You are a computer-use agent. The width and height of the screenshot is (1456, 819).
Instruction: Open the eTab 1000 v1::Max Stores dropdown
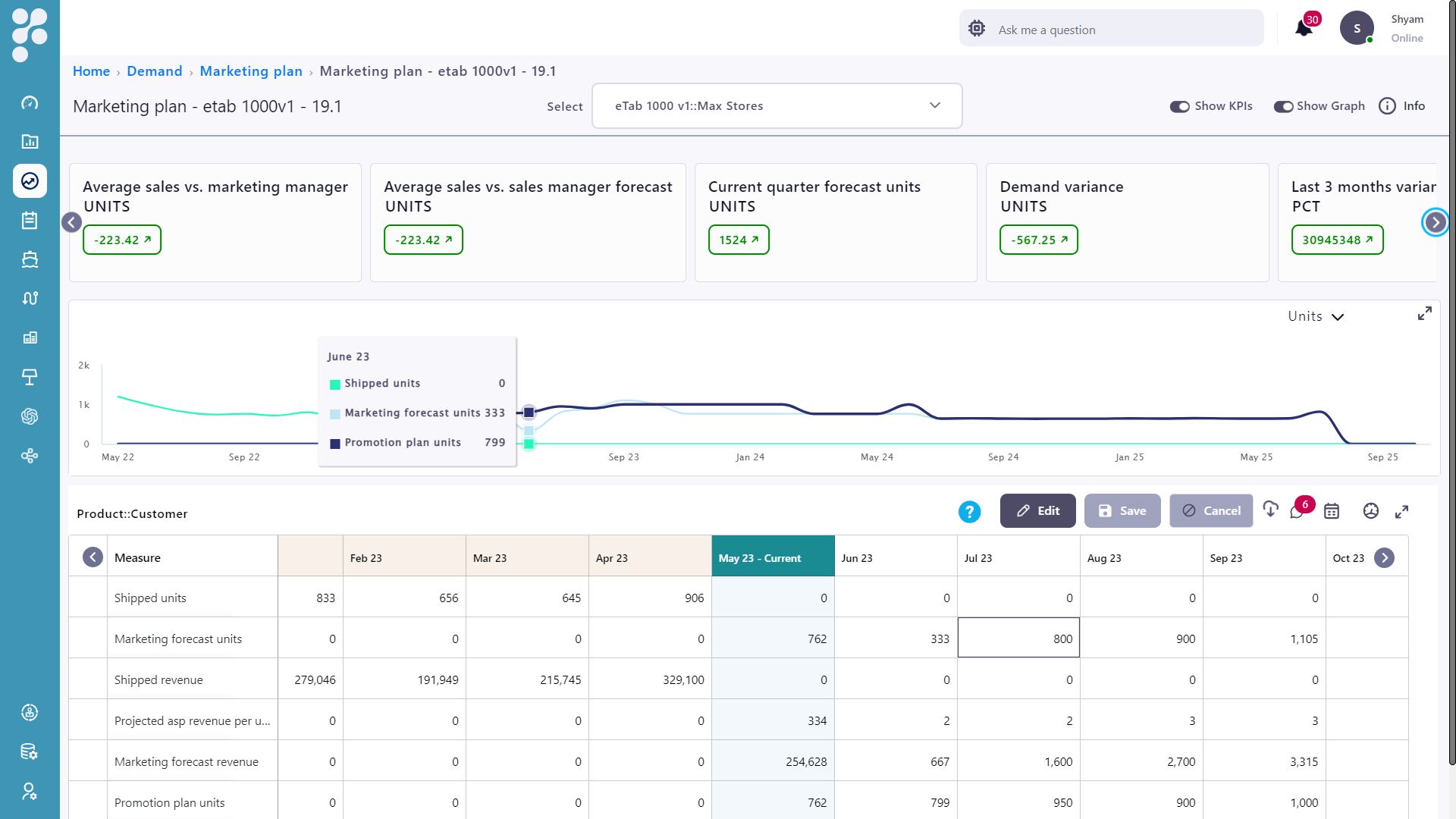pyautogui.click(x=777, y=106)
